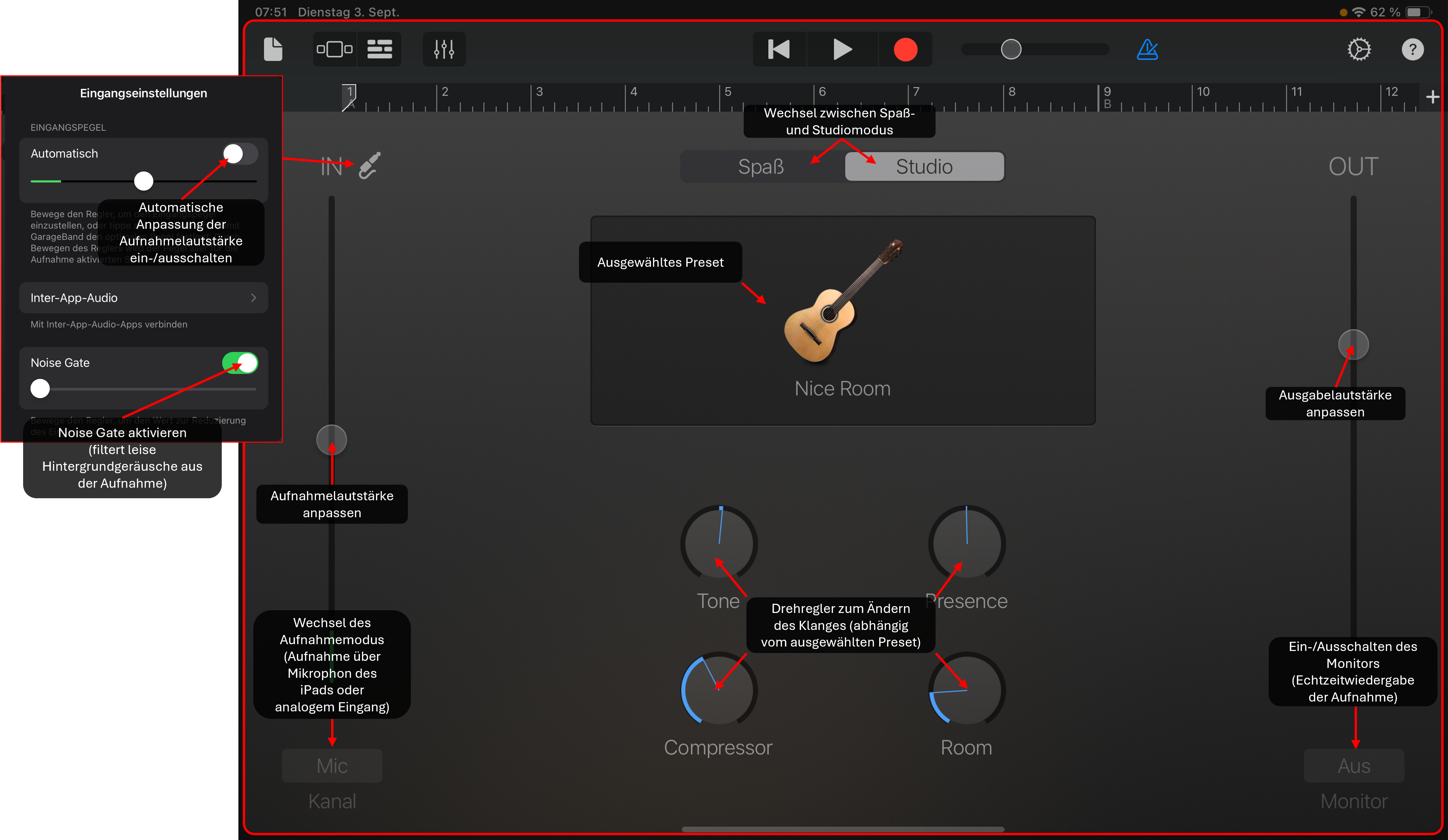Open the Nice Room preset guitar thumbnail
This screenshot has height=840, width=1448.
pyautogui.click(x=843, y=301)
